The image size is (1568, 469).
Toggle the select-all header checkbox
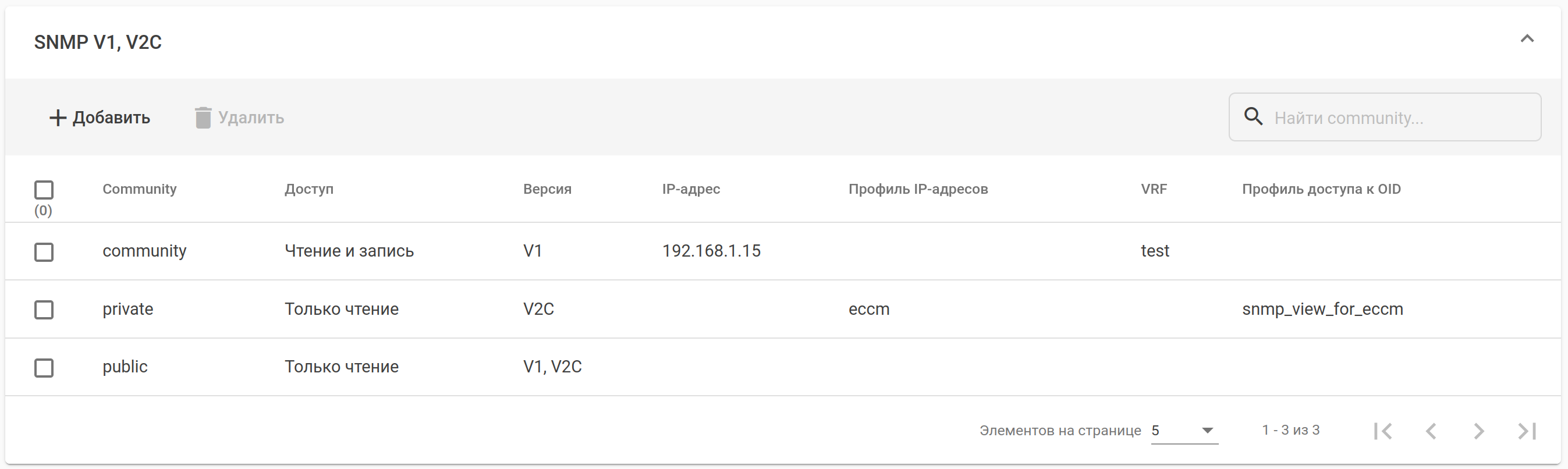[44, 190]
